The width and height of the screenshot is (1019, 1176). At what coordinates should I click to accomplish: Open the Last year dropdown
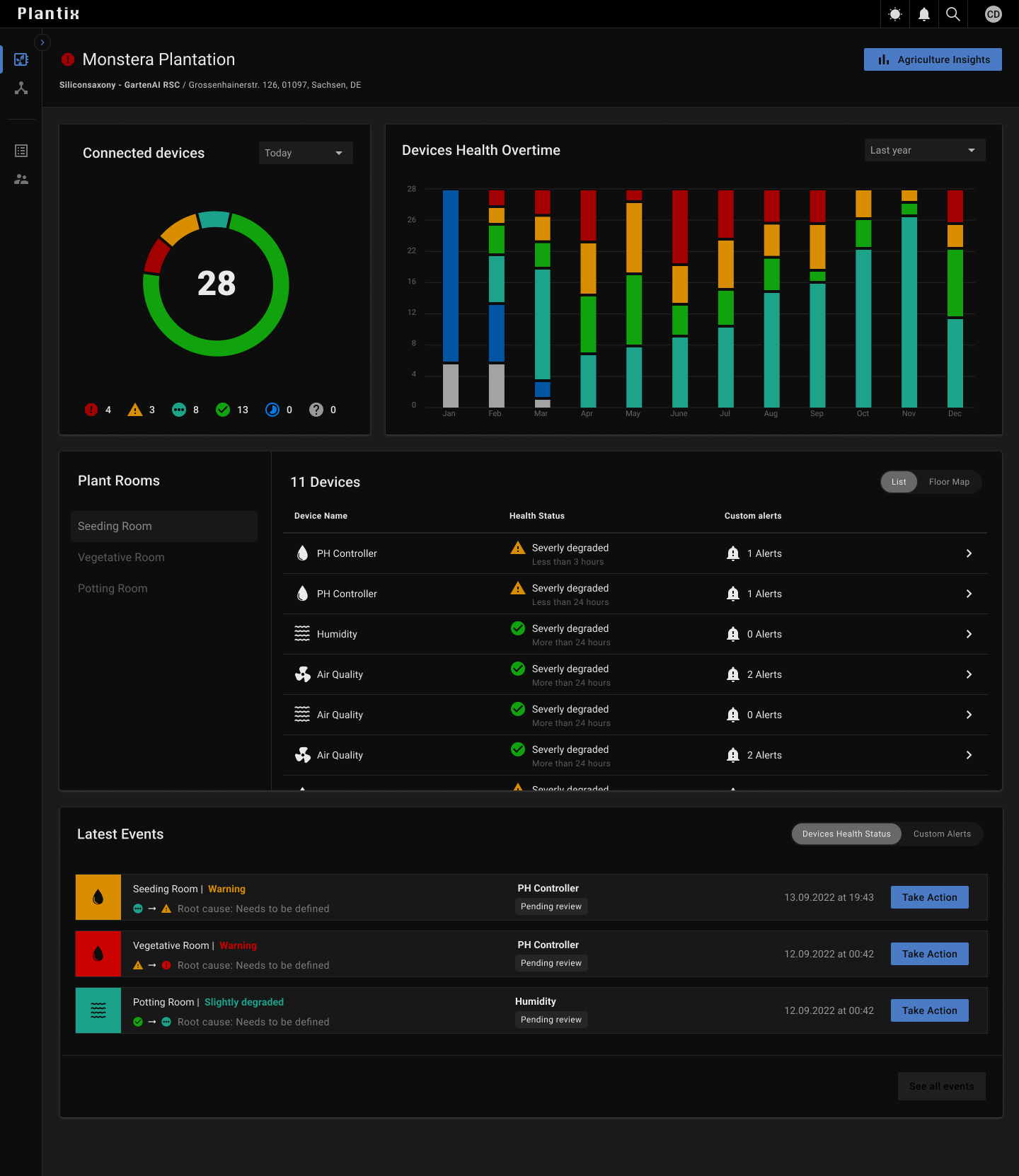(925, 150)
